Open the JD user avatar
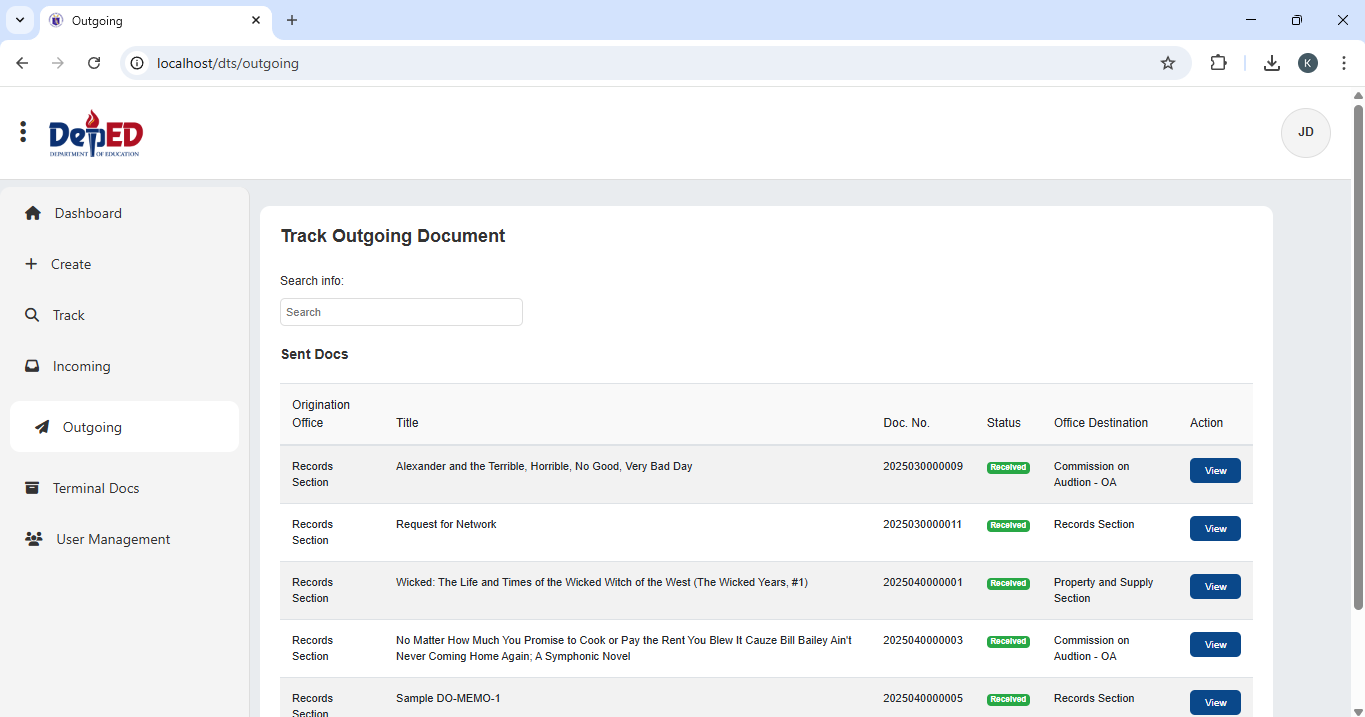The height and width of the screenshot is (717, 1365). (x=1305, y=133)
